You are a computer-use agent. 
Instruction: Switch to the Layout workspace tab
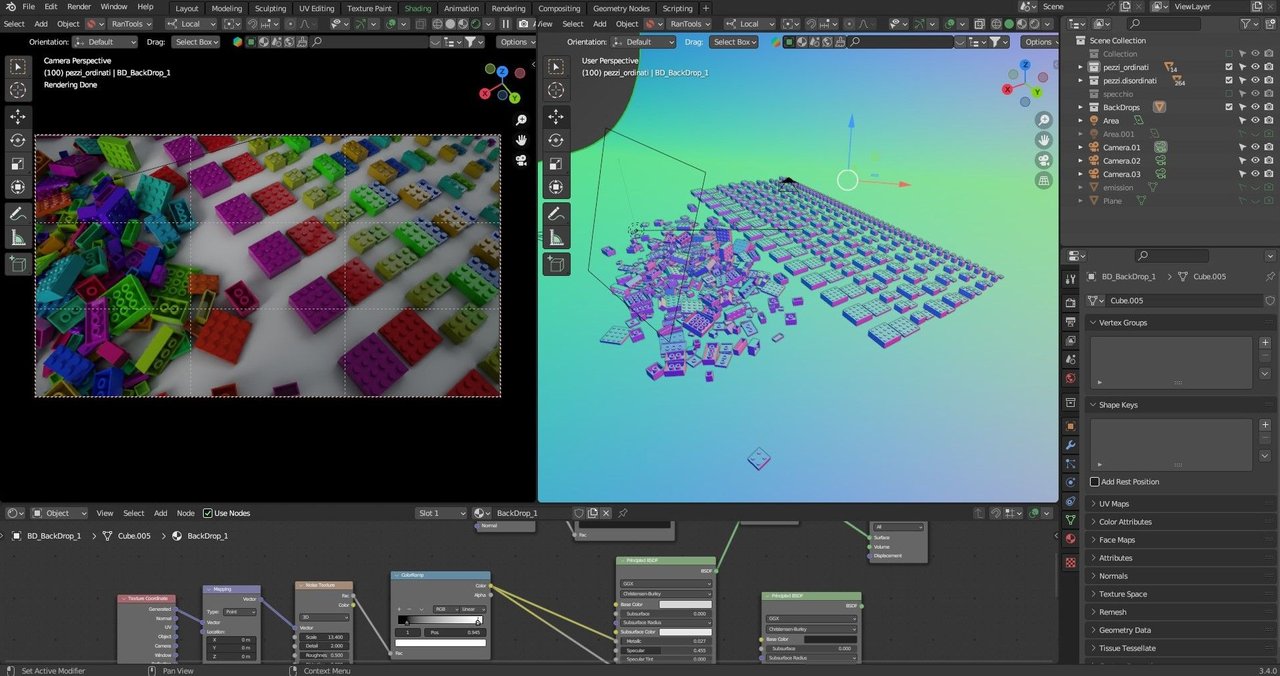(187, 8)
